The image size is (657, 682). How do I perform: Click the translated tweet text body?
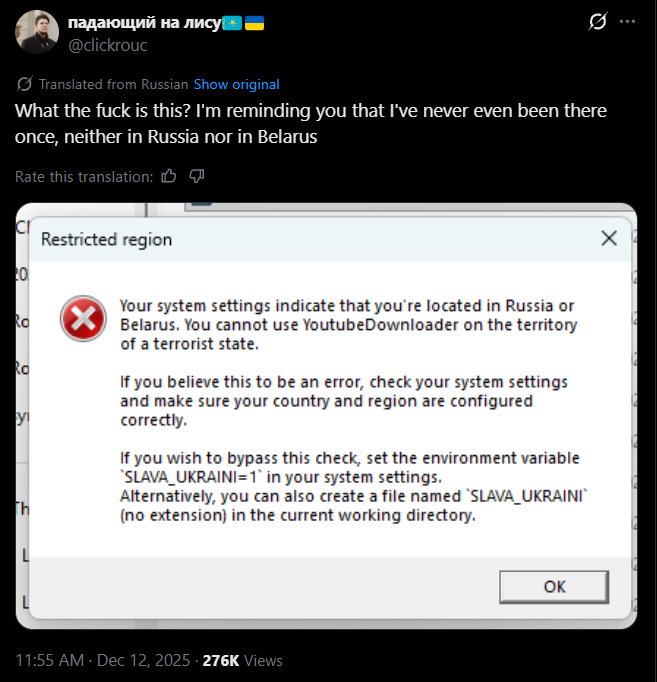[310, 124]
